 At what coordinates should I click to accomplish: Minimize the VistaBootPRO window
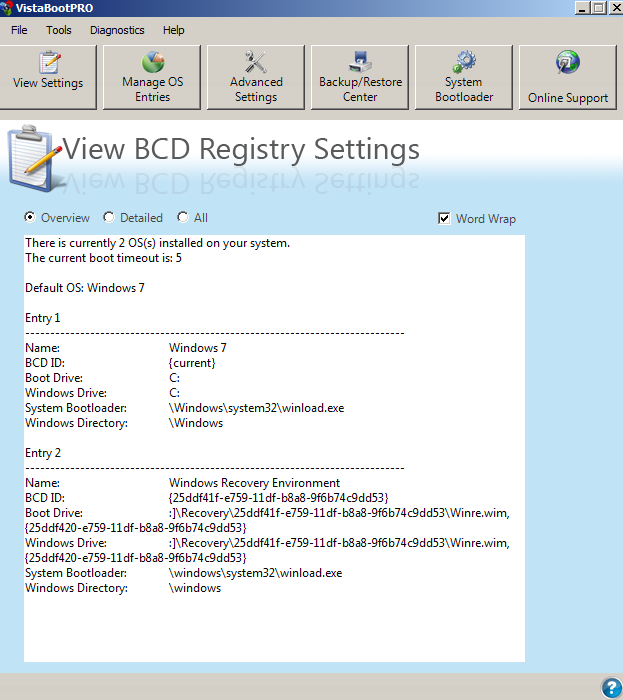pyautogui.click(x=582, y=8)
